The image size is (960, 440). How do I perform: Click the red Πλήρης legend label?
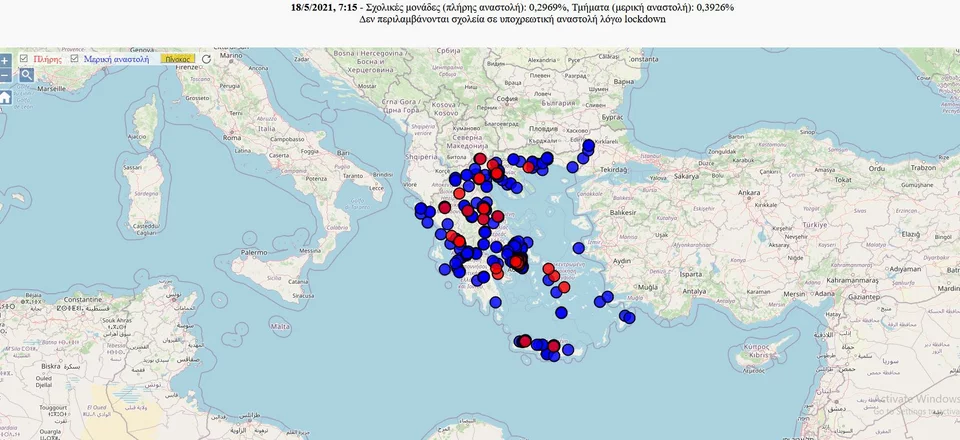tap(47, 59)
